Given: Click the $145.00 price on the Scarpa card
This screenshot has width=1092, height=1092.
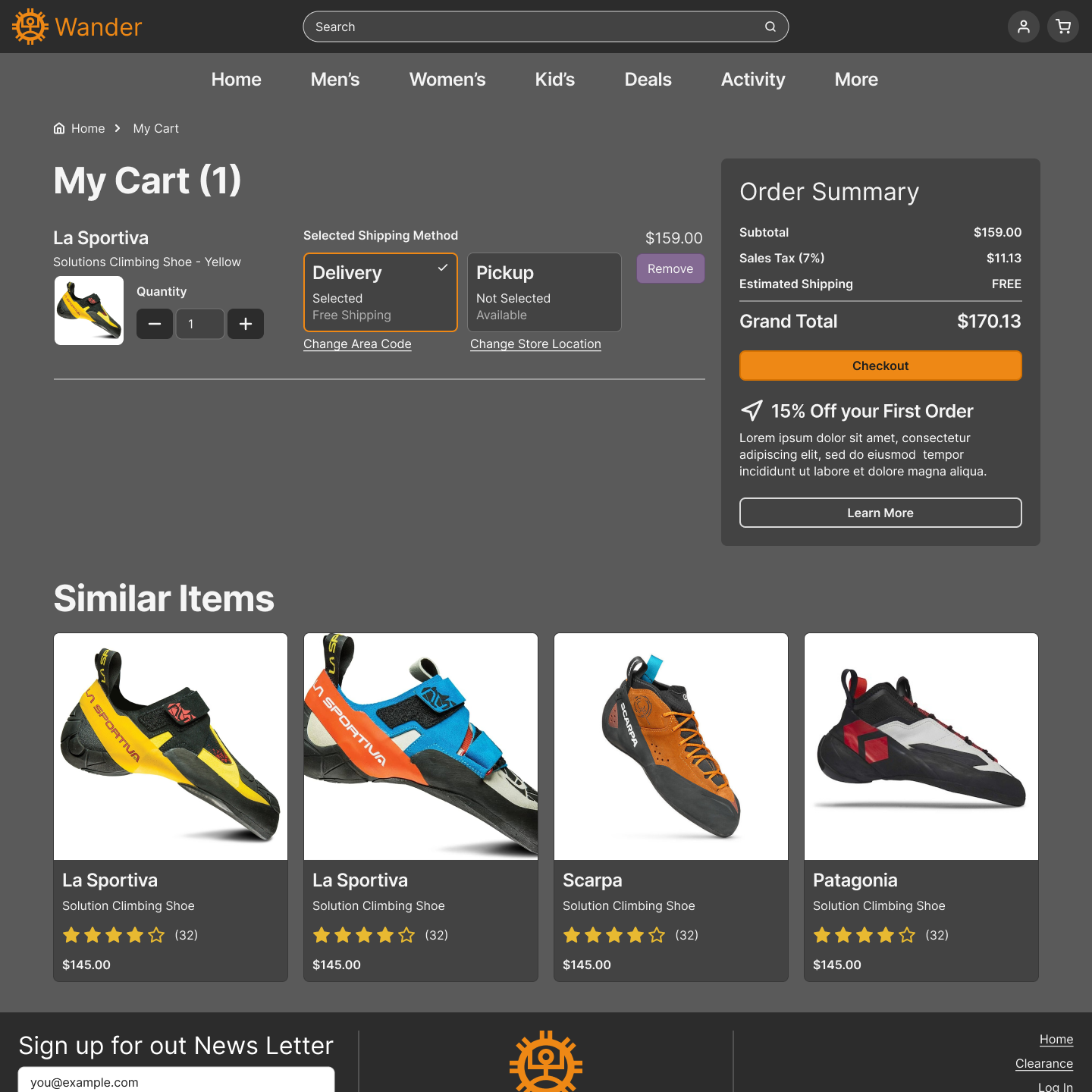Looking at the screenshot, I should coord(587,965).
